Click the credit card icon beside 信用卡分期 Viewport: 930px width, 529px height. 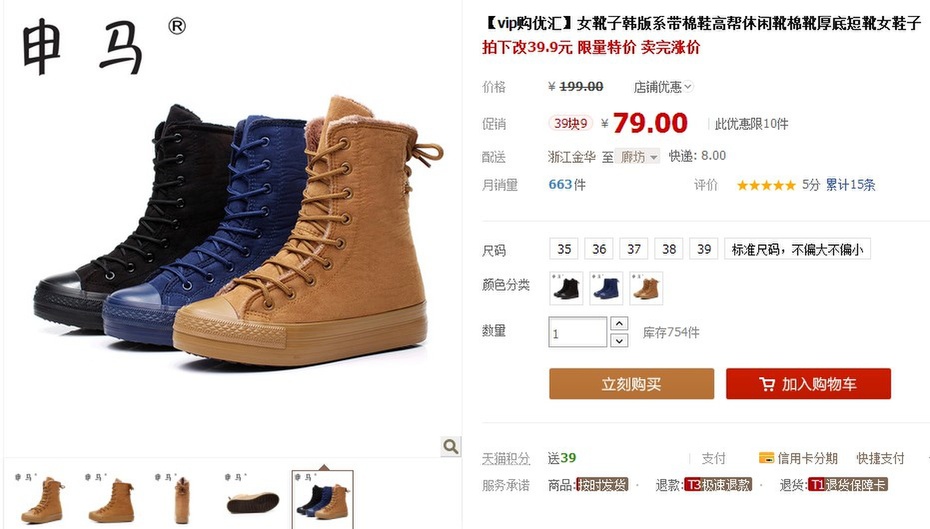[766, 458]
